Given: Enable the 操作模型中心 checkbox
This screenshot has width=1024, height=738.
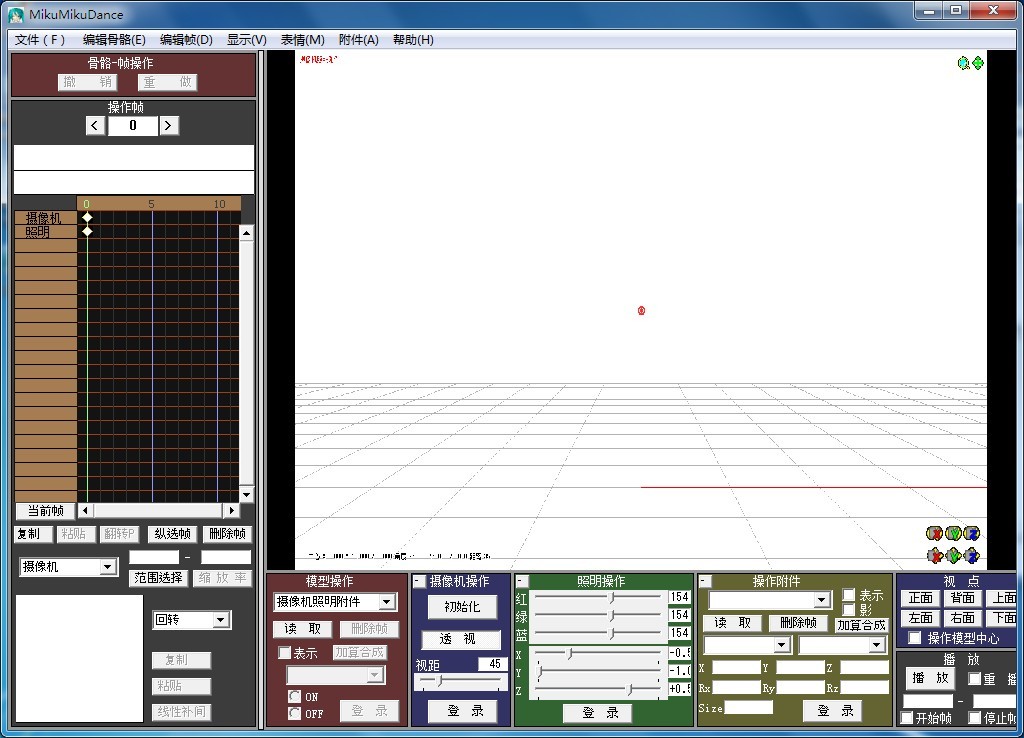Looking at the screenshot, I should point(914,638).
